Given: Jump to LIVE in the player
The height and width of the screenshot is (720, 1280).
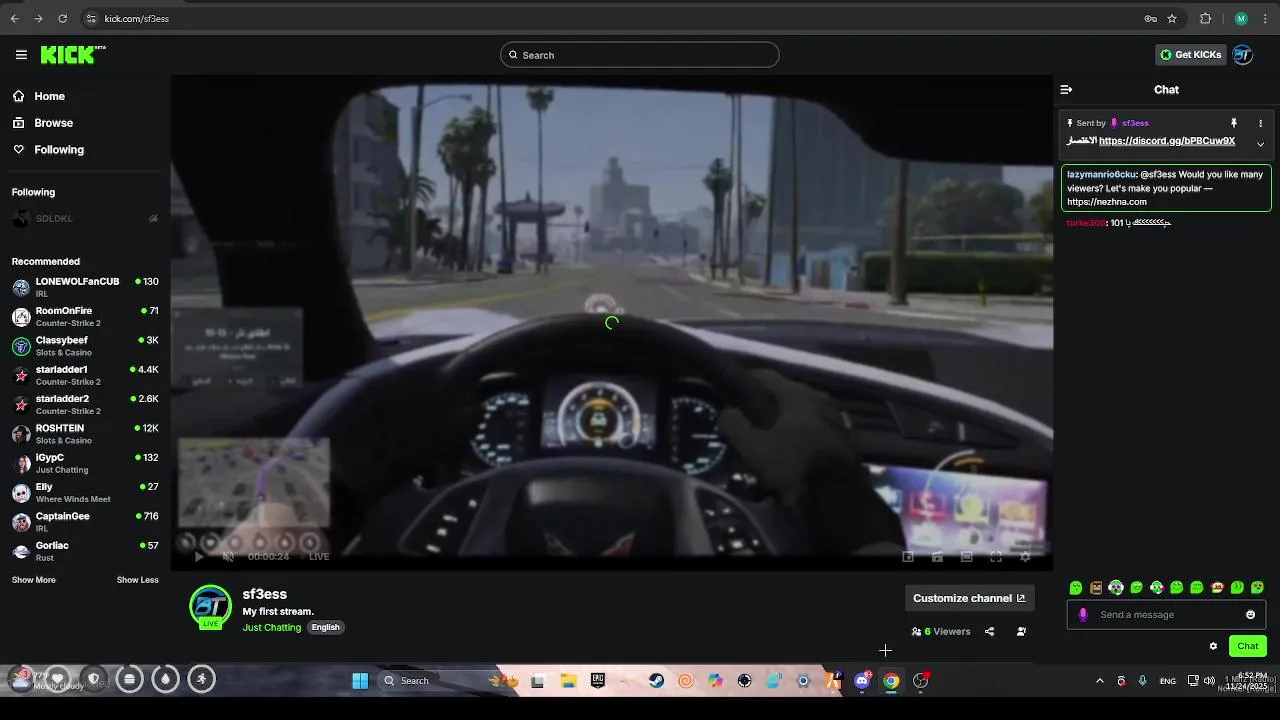Looking at the screenshot, I should pyautogui.click(x=319, y=557).
